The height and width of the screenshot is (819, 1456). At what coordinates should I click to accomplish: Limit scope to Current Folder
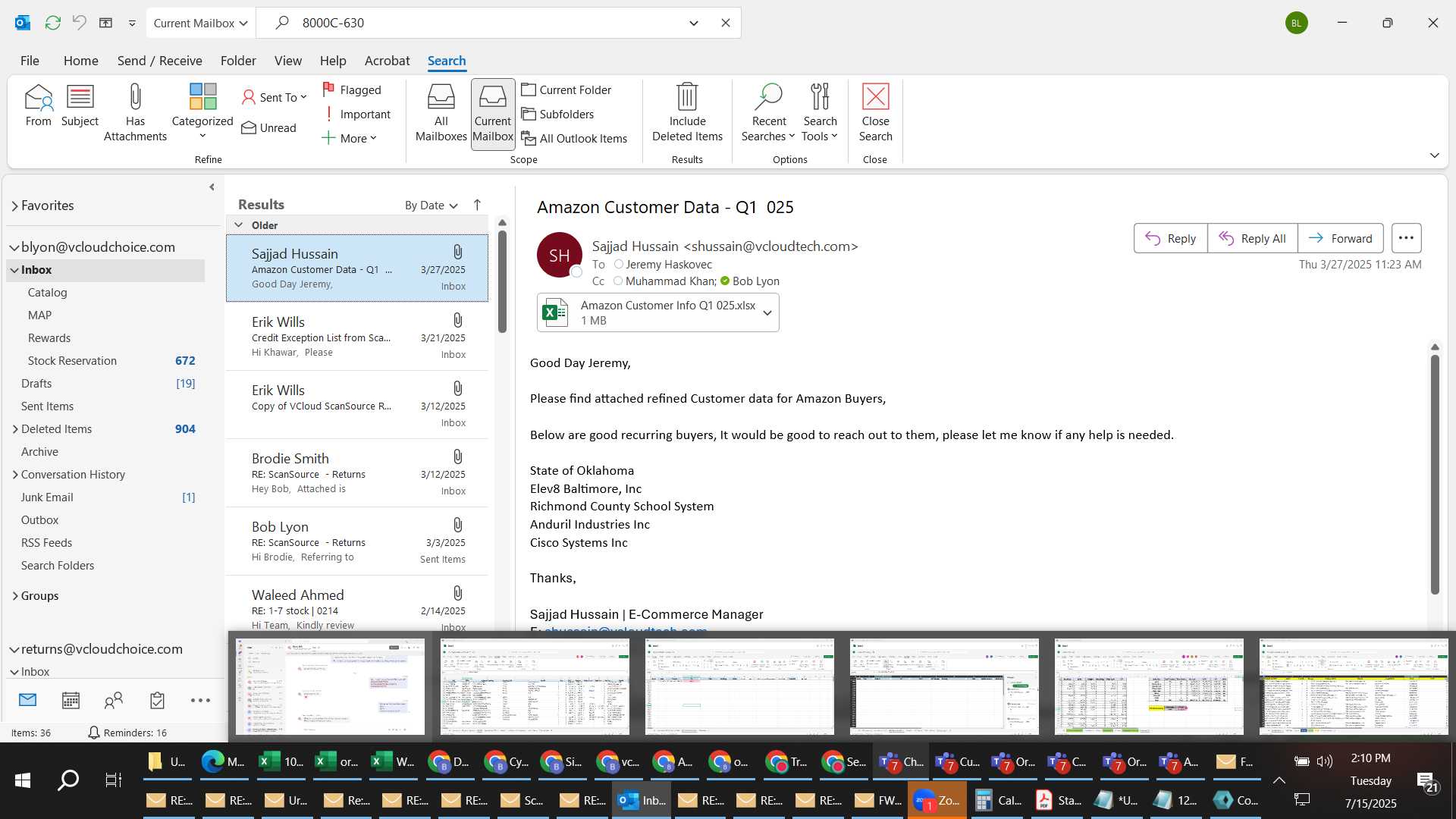pyautogui.click(x=566, y=89)
